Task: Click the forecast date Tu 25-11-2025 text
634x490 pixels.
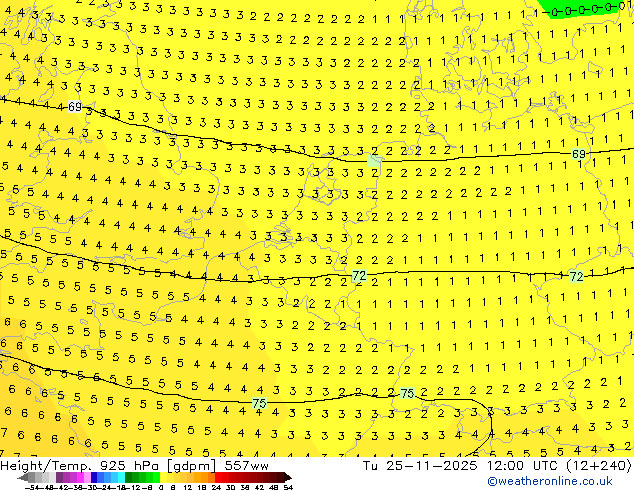Action: (x=420, y=466)
